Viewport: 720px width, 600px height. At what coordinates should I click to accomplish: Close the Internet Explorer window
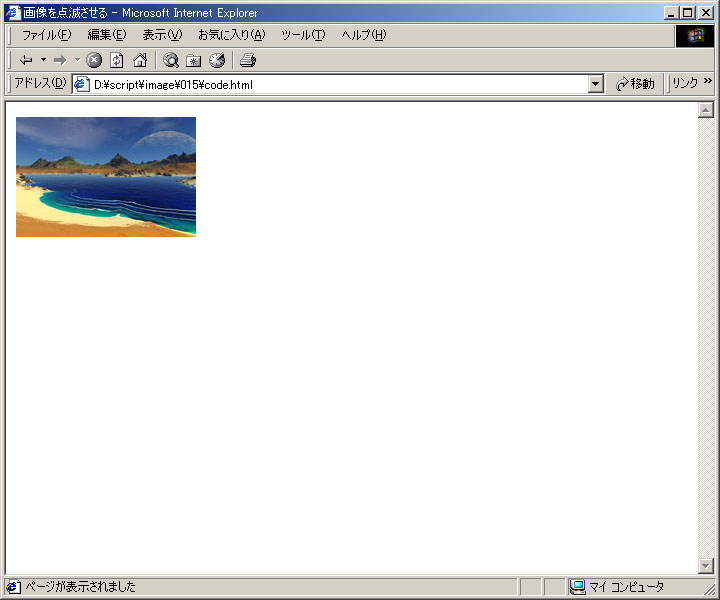pos(705,13)
